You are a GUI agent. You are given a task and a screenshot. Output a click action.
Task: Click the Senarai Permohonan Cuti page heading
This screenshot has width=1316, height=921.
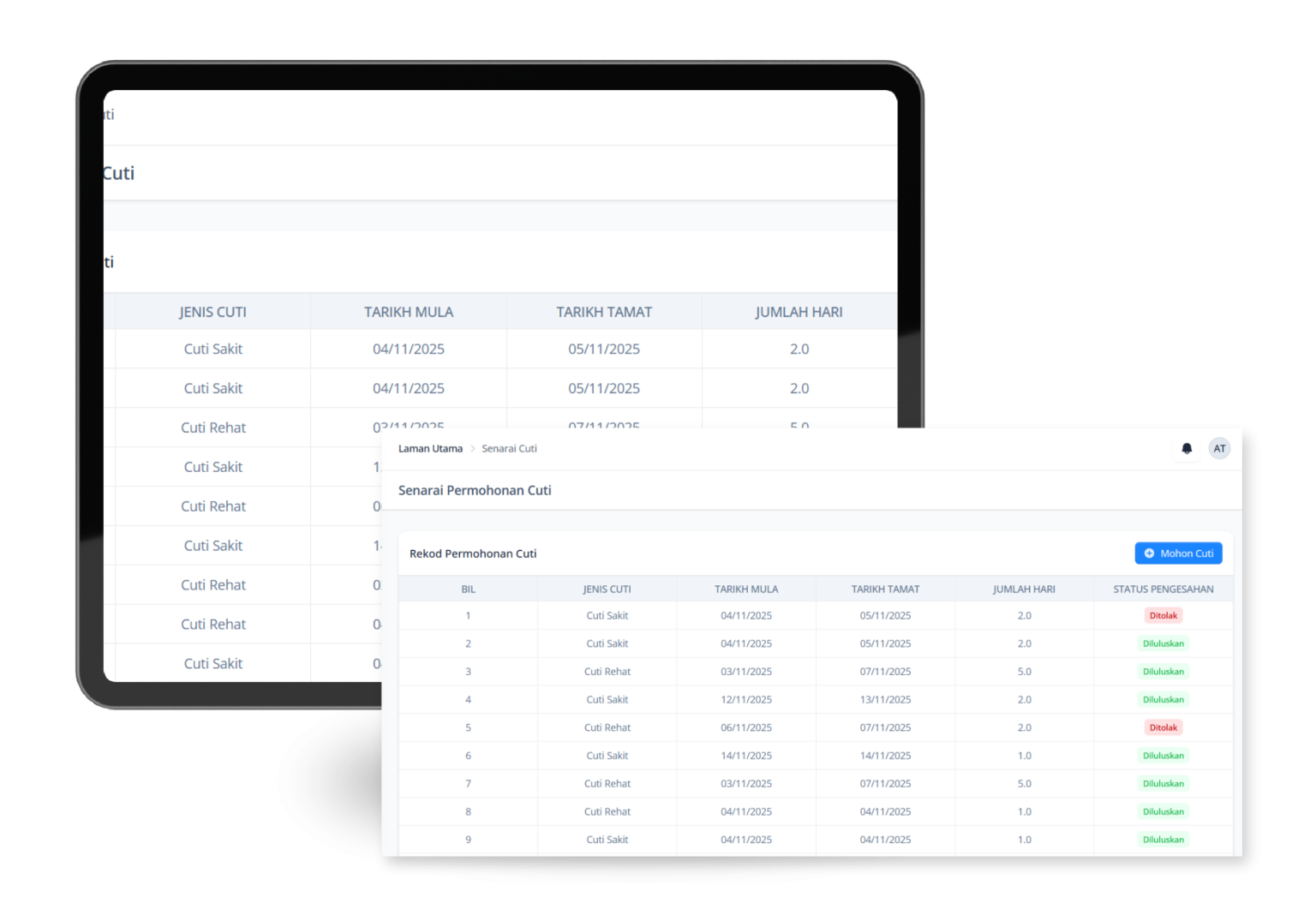(475, 490)
